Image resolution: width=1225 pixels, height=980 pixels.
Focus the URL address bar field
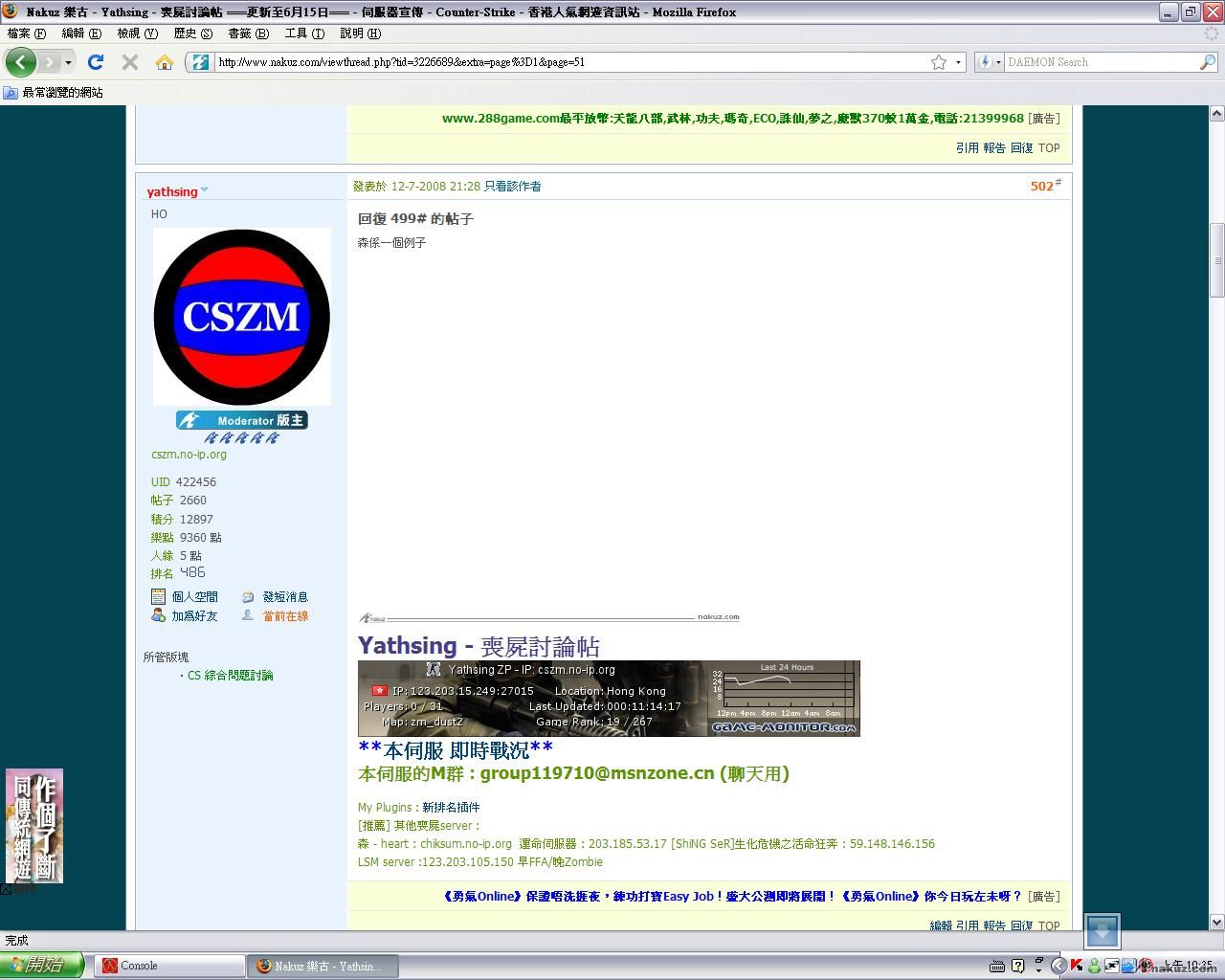pos(569,62)
